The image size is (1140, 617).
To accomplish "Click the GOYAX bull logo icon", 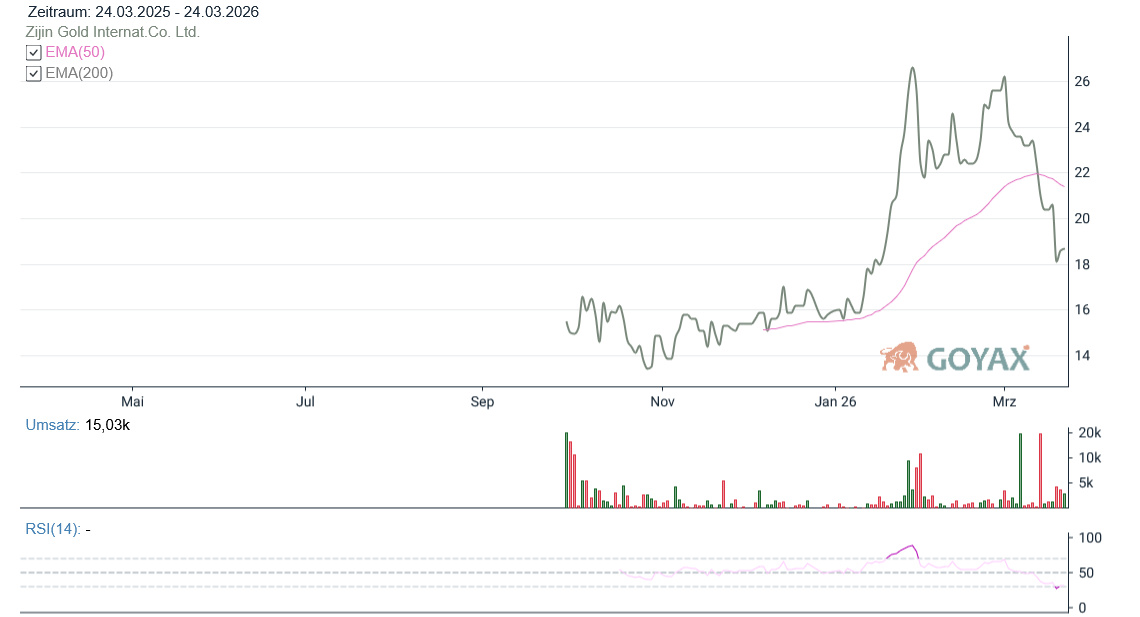I will point(899,357).
